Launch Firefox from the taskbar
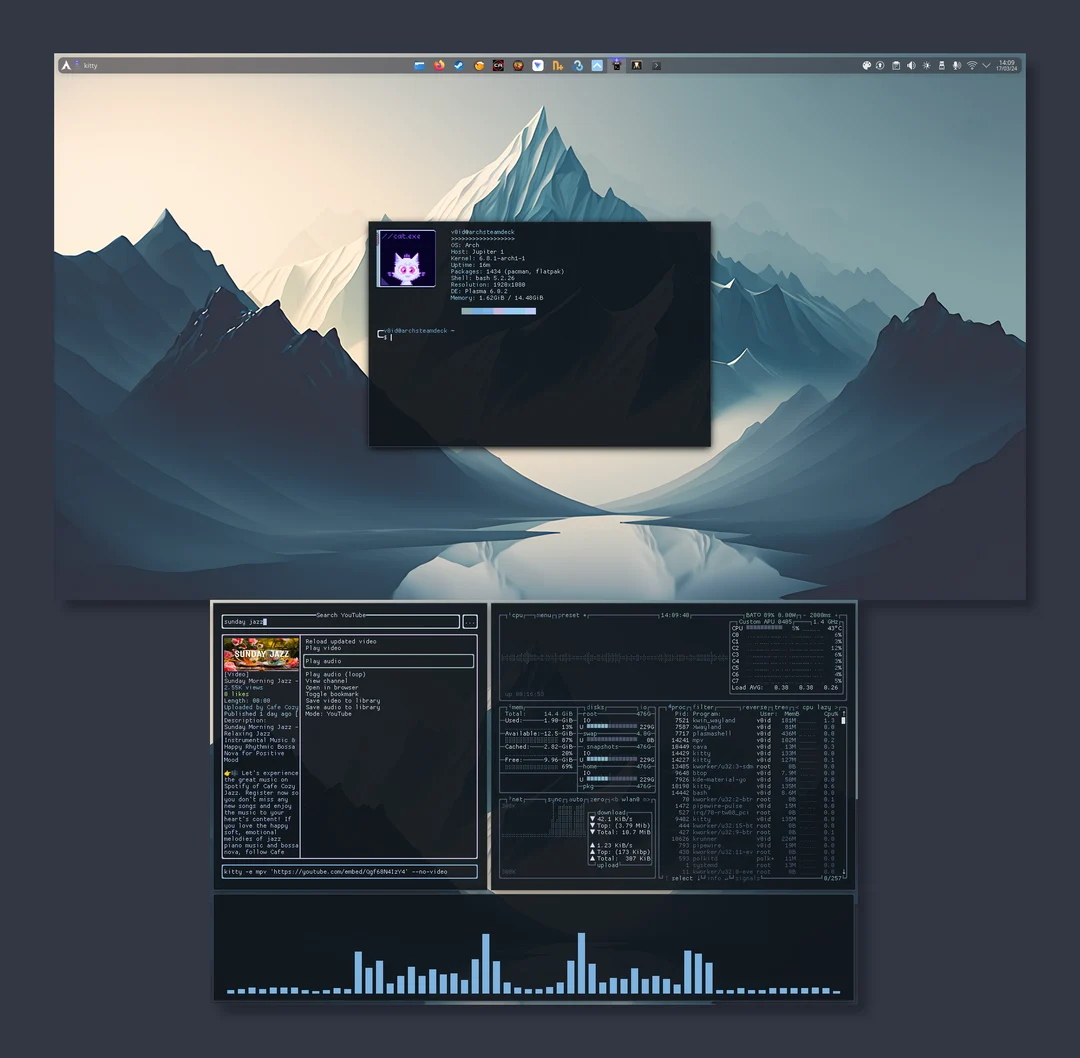The image size is (1080, 1058). pyautogui.click(x=439, y=65)
